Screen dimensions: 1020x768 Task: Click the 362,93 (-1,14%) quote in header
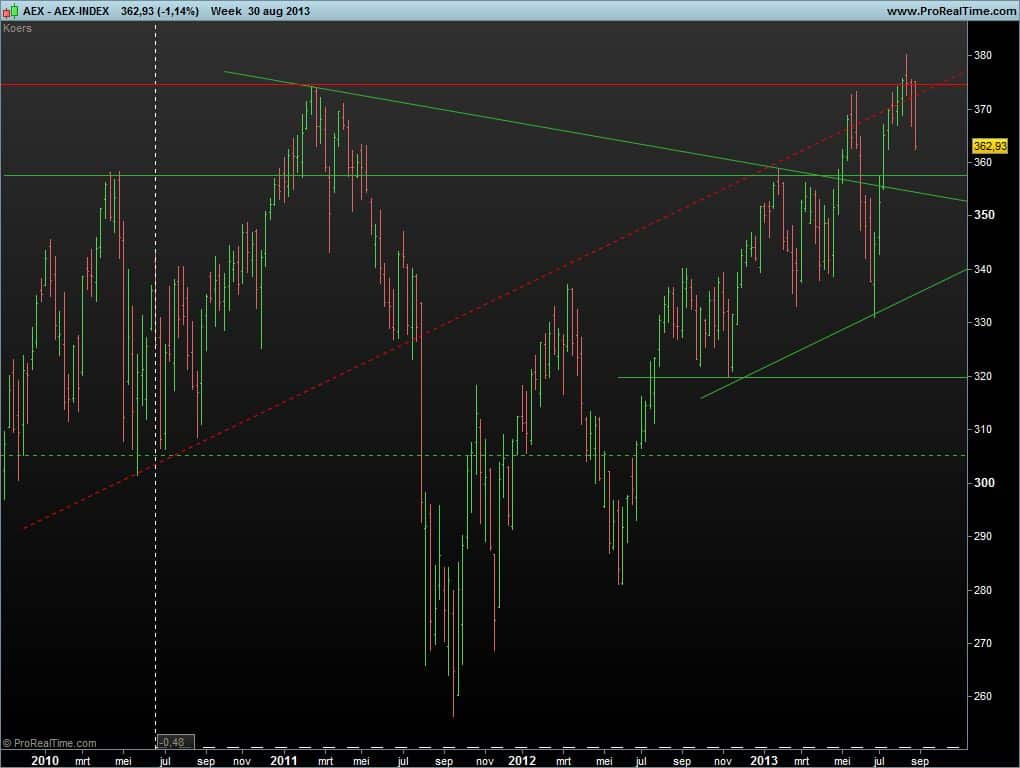coord(160,10)
